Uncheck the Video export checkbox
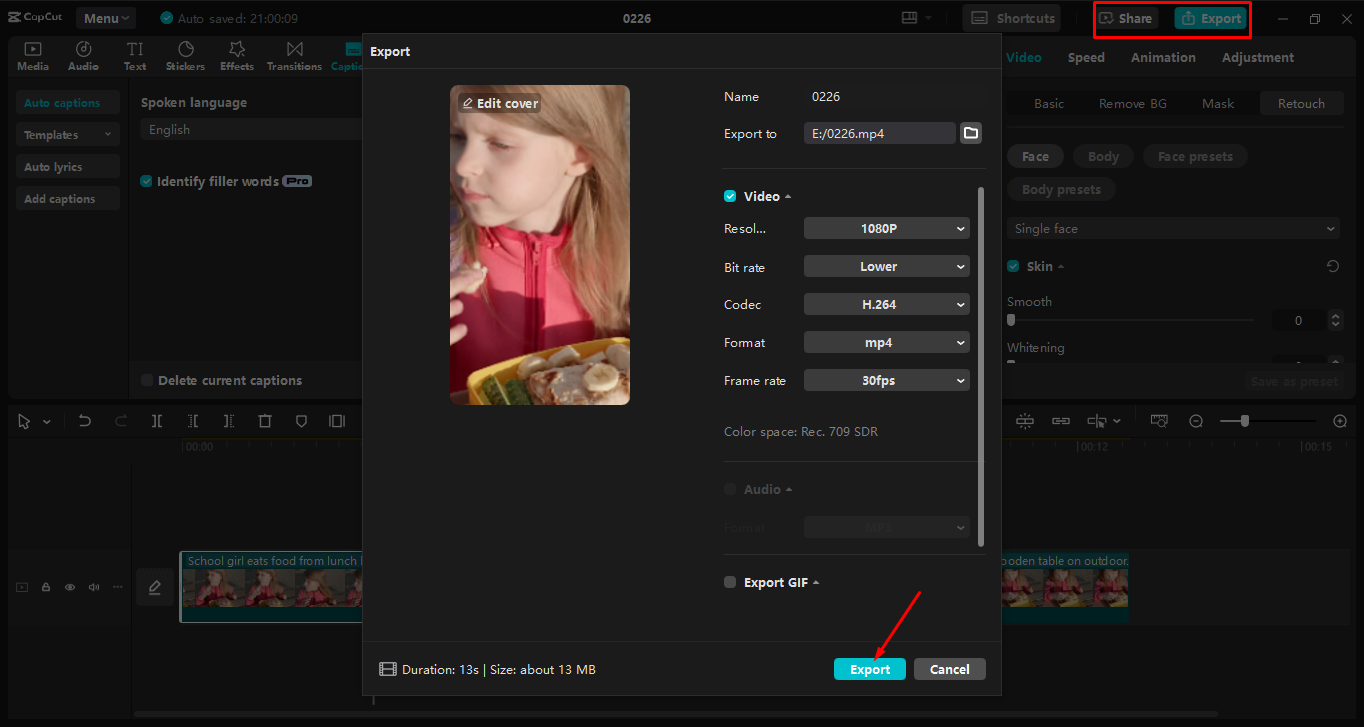The height and width of the screenshot is (727, 1364). (x=729, y=196)
